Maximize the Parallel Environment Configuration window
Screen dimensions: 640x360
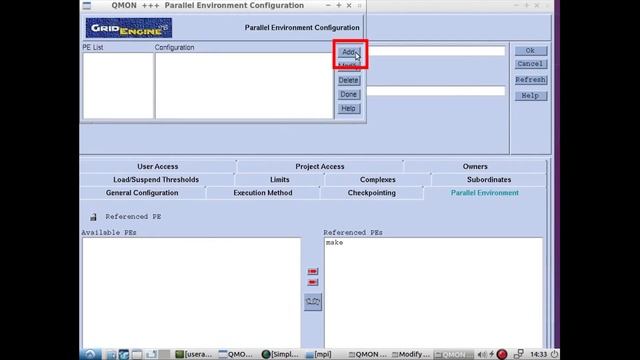click(x=338, y=6)
